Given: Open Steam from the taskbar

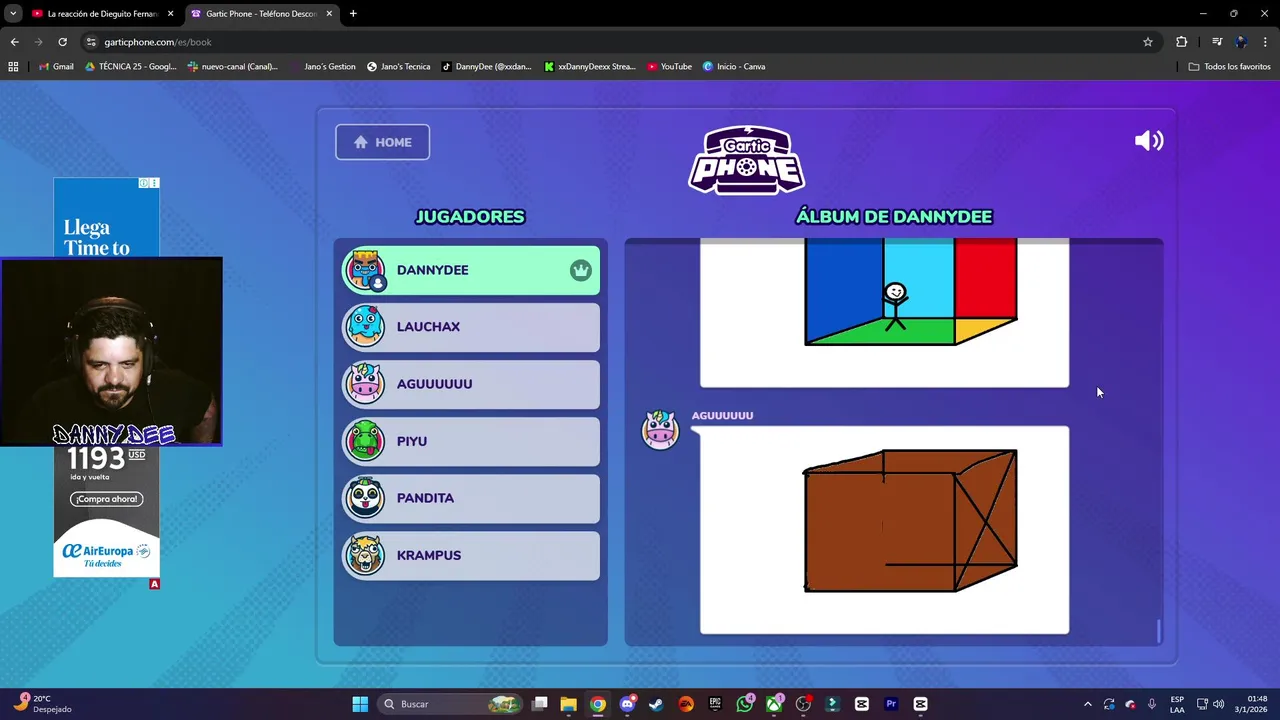Looking at the screenshot, I should [656, 704].
